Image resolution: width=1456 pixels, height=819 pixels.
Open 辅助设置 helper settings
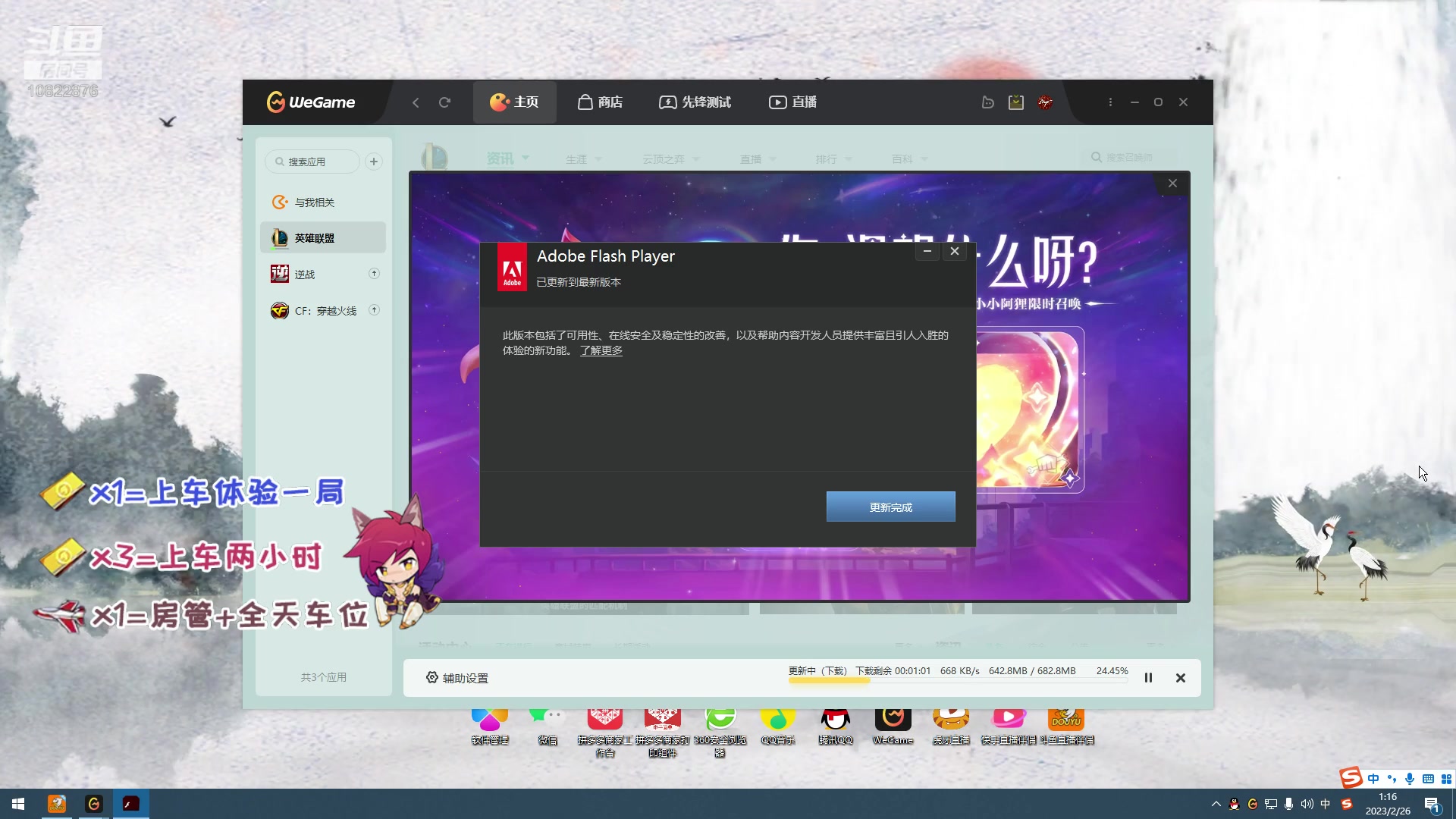tap(457, 678)
